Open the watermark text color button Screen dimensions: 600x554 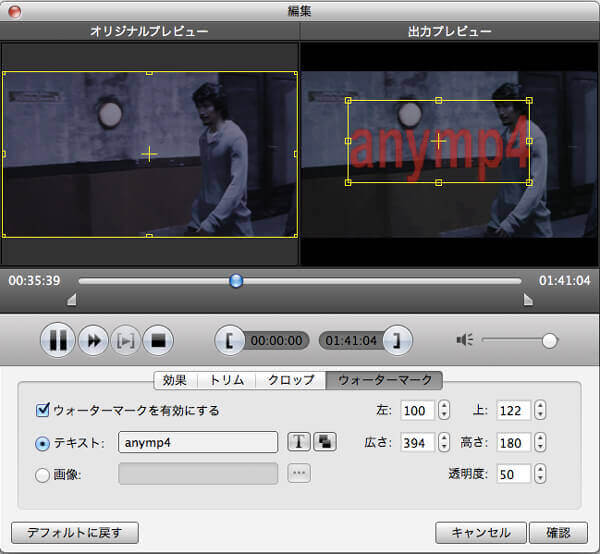click(x=325, y=442)
